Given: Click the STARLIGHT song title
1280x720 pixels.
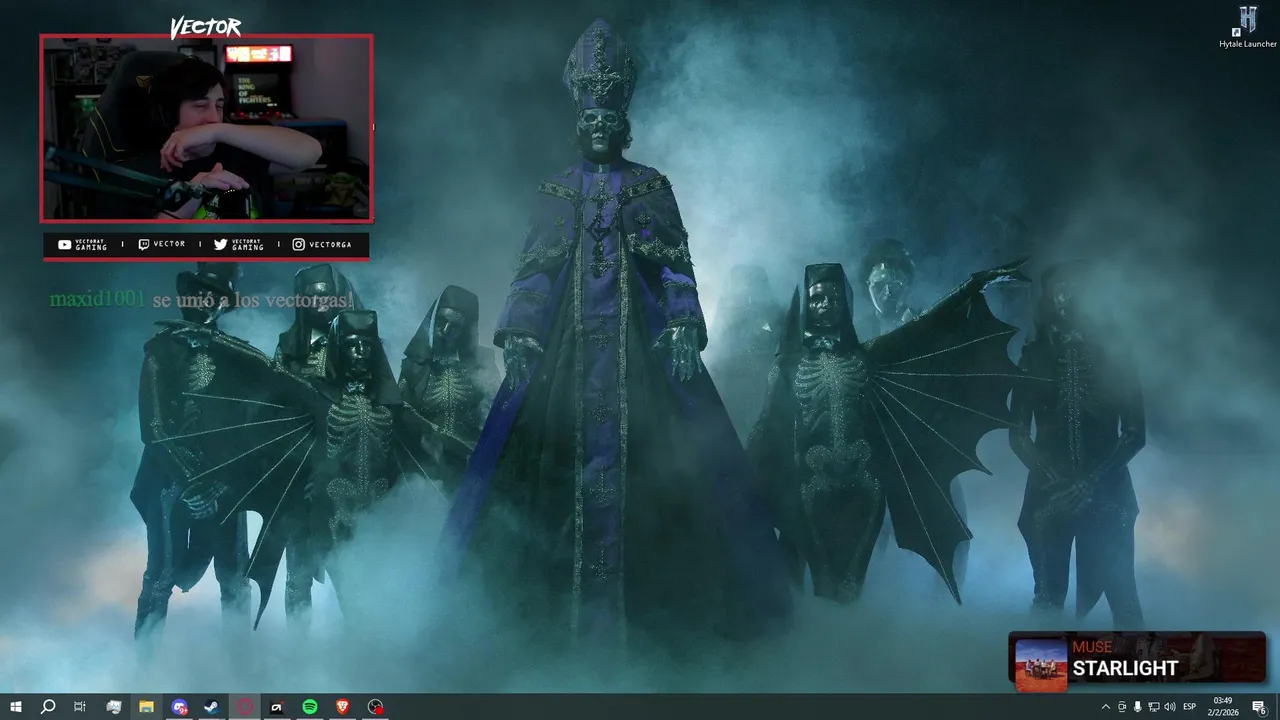Looking at the screenshot, I should [x=1125, y=668].
